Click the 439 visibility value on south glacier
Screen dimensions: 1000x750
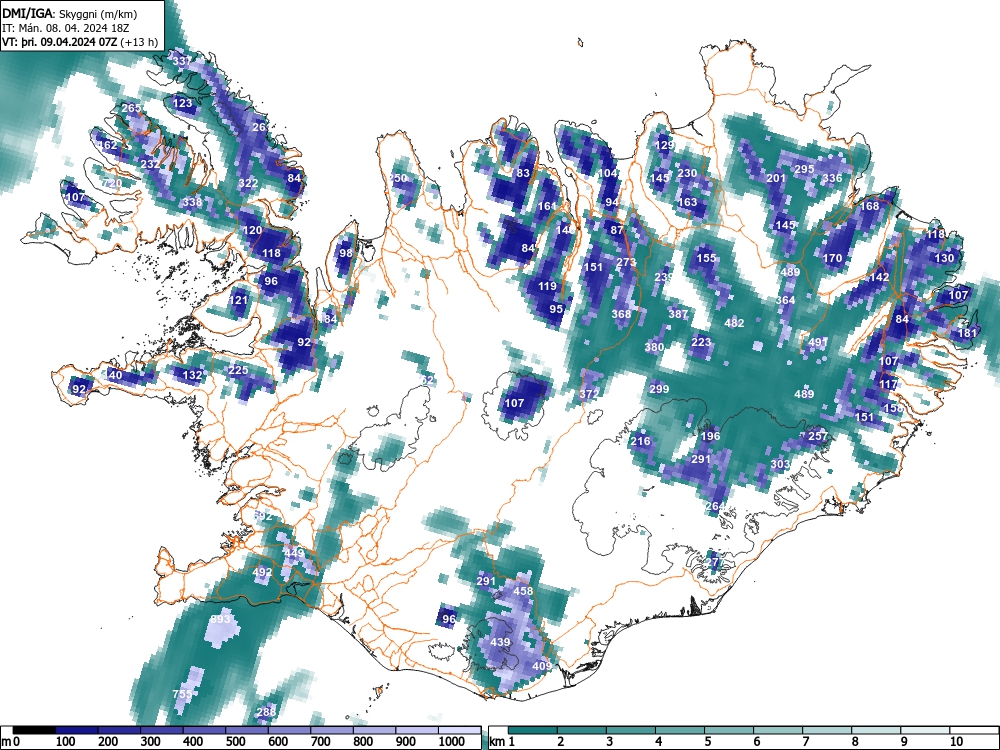pyautogui.click(x=500, y=643)
